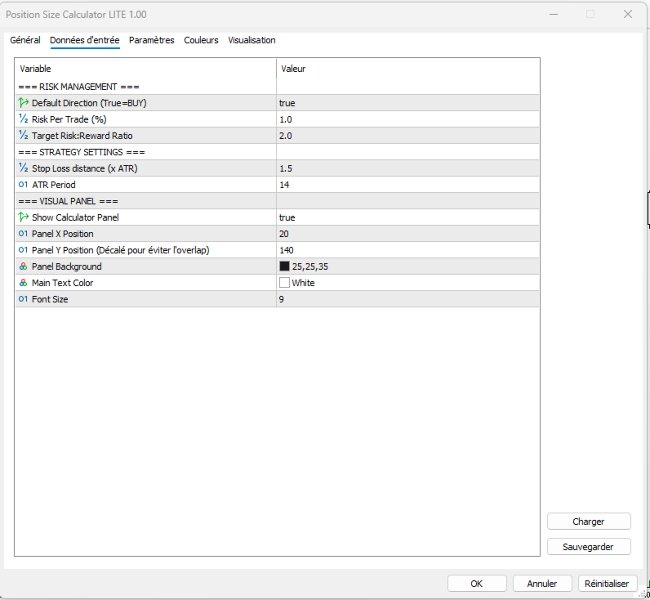Select the Show Calculator Panel value true
650x600 pixels.
point(287,218)
